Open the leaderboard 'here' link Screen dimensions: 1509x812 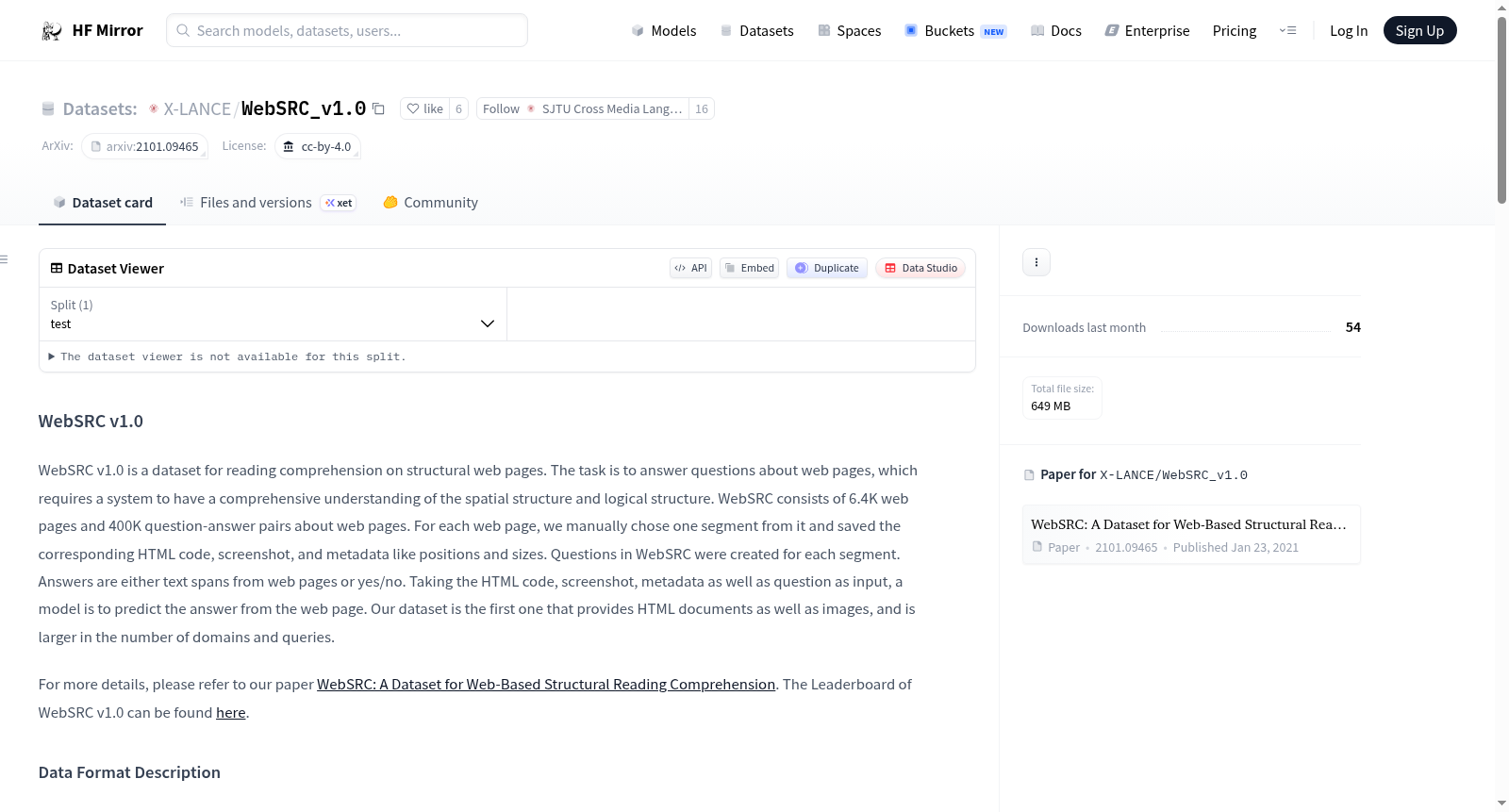tap(231, 713)
